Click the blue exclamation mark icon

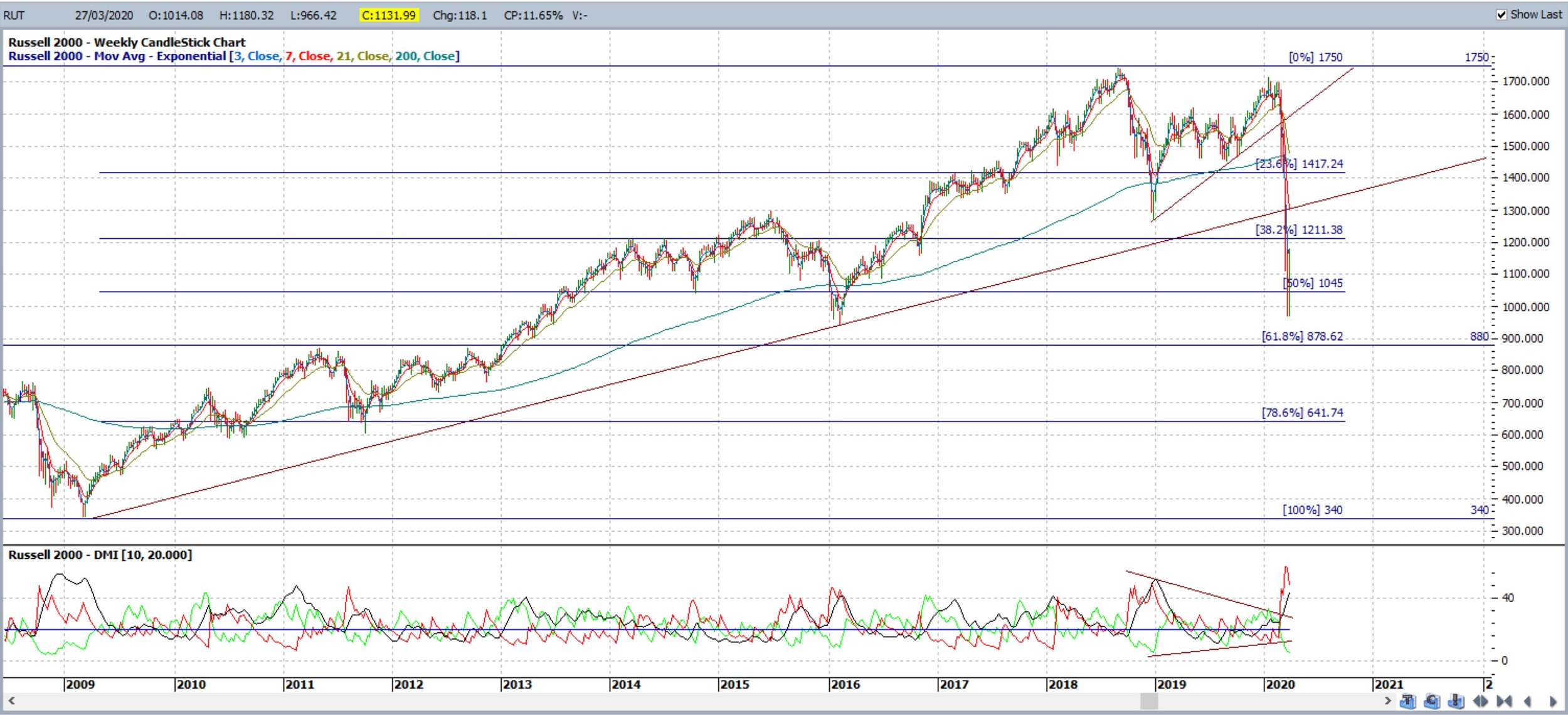pyautogui.click(x=1456, y=701)
